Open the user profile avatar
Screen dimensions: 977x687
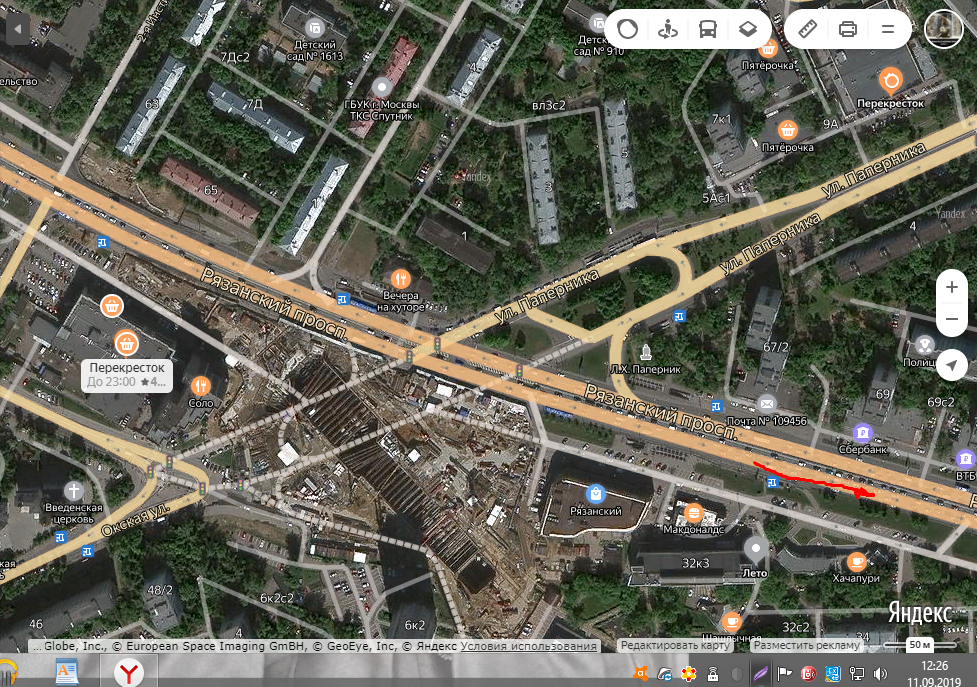coord(943,29)
